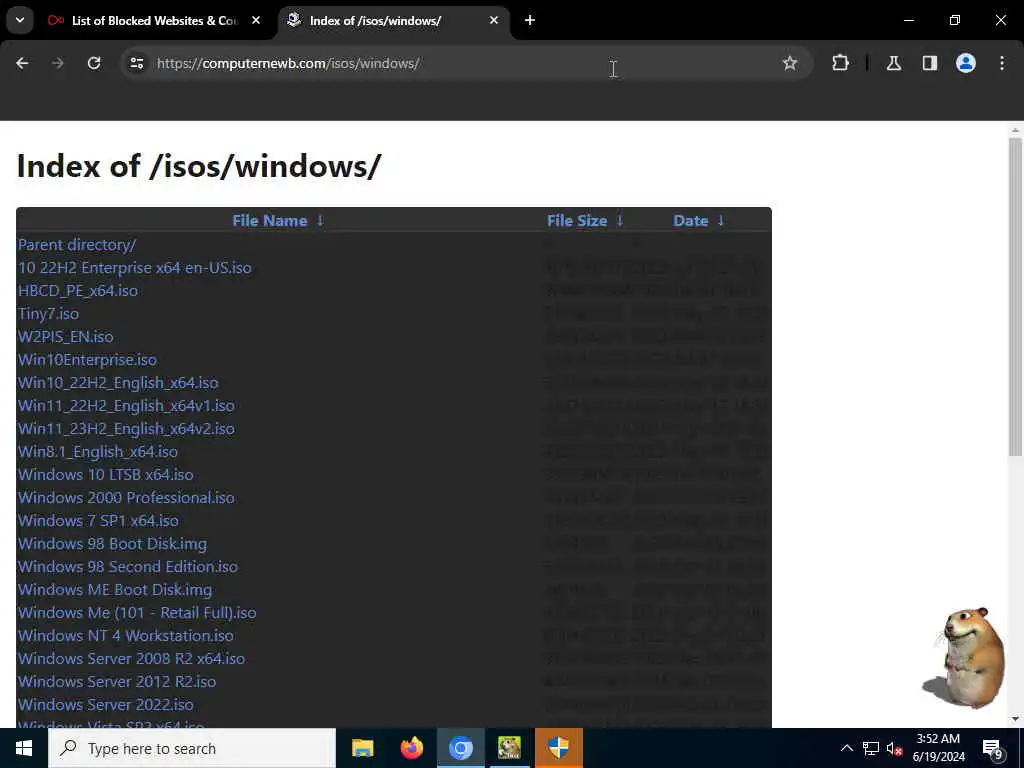Click the page's vertical scrollbar thumb
Viewport: 1024px width, 768px height.
click(1015, 297)
